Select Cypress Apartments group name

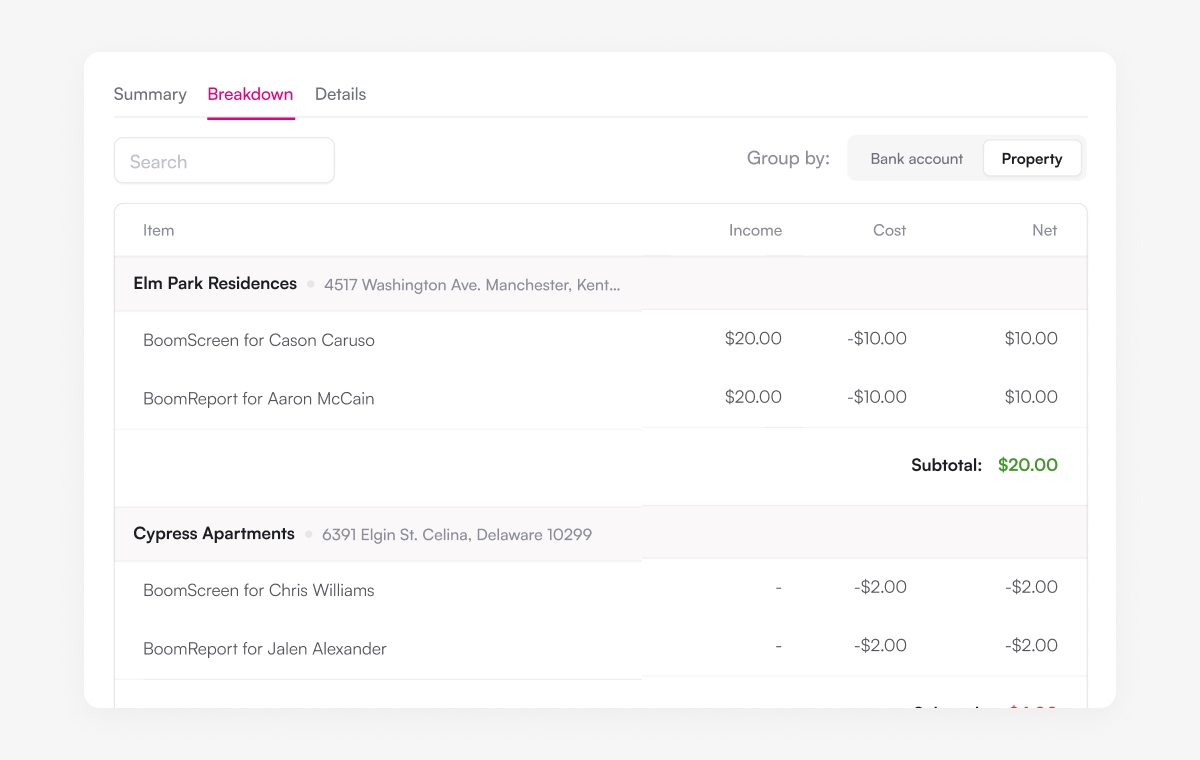click(214, 533)
